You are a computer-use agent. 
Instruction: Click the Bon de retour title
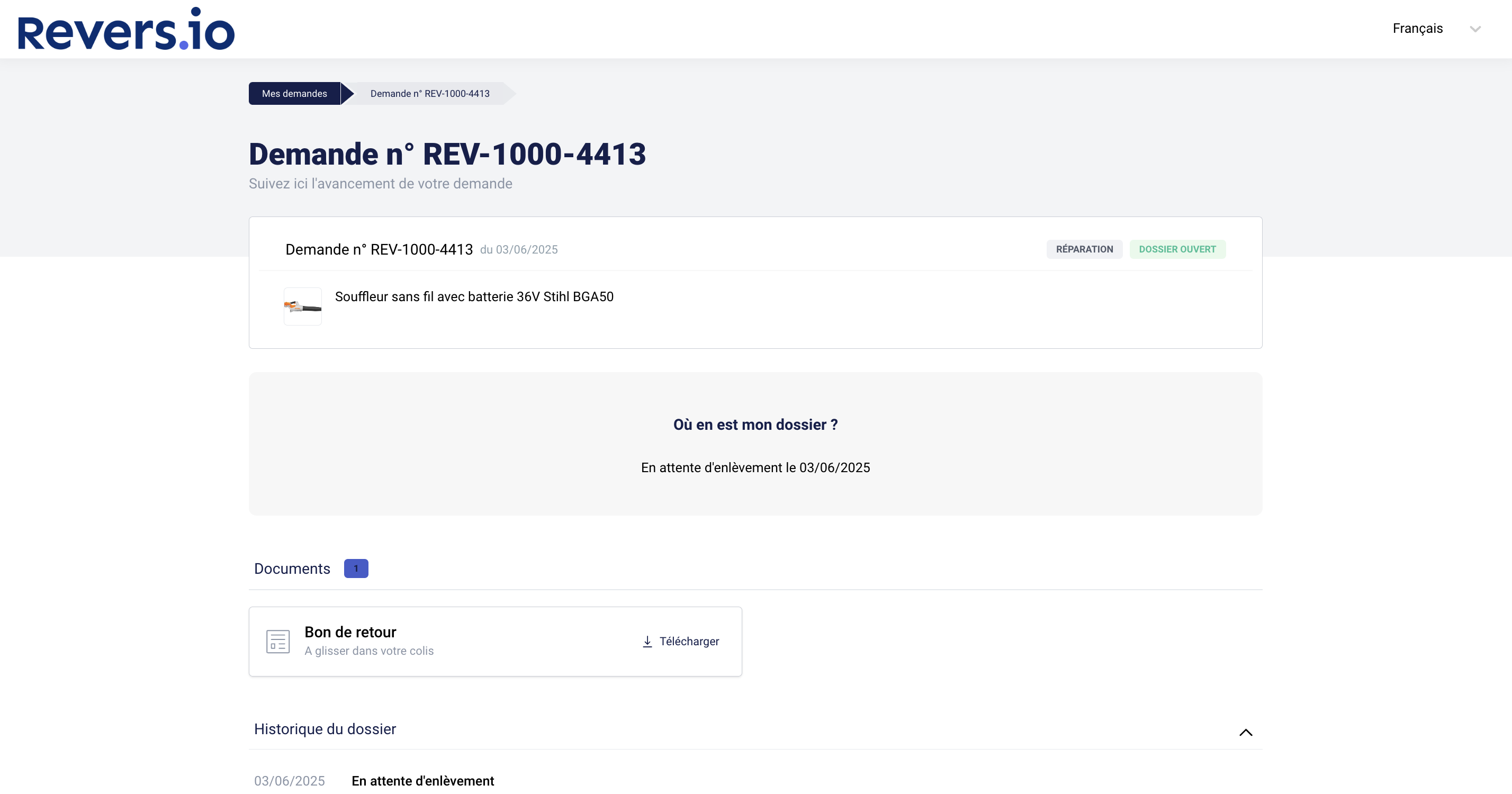(x=350, y=632)
